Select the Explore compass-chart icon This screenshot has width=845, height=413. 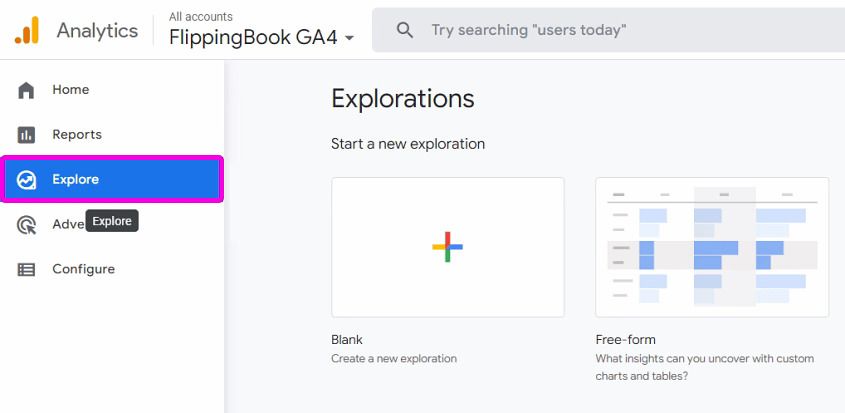(x=26, y=180)
